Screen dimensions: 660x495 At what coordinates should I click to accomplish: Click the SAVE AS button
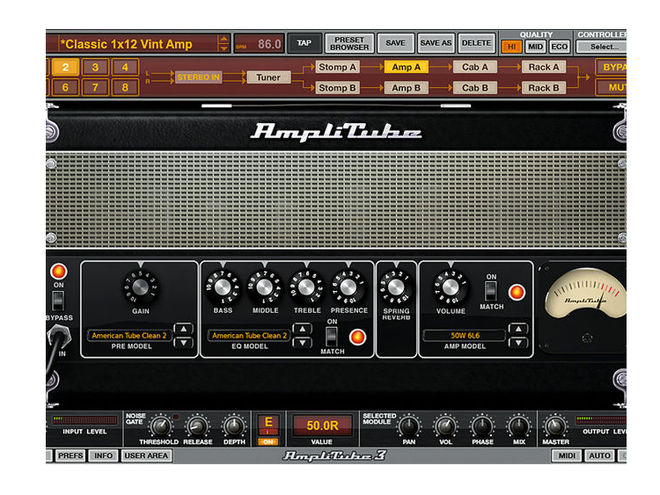[x=436, y=43]
